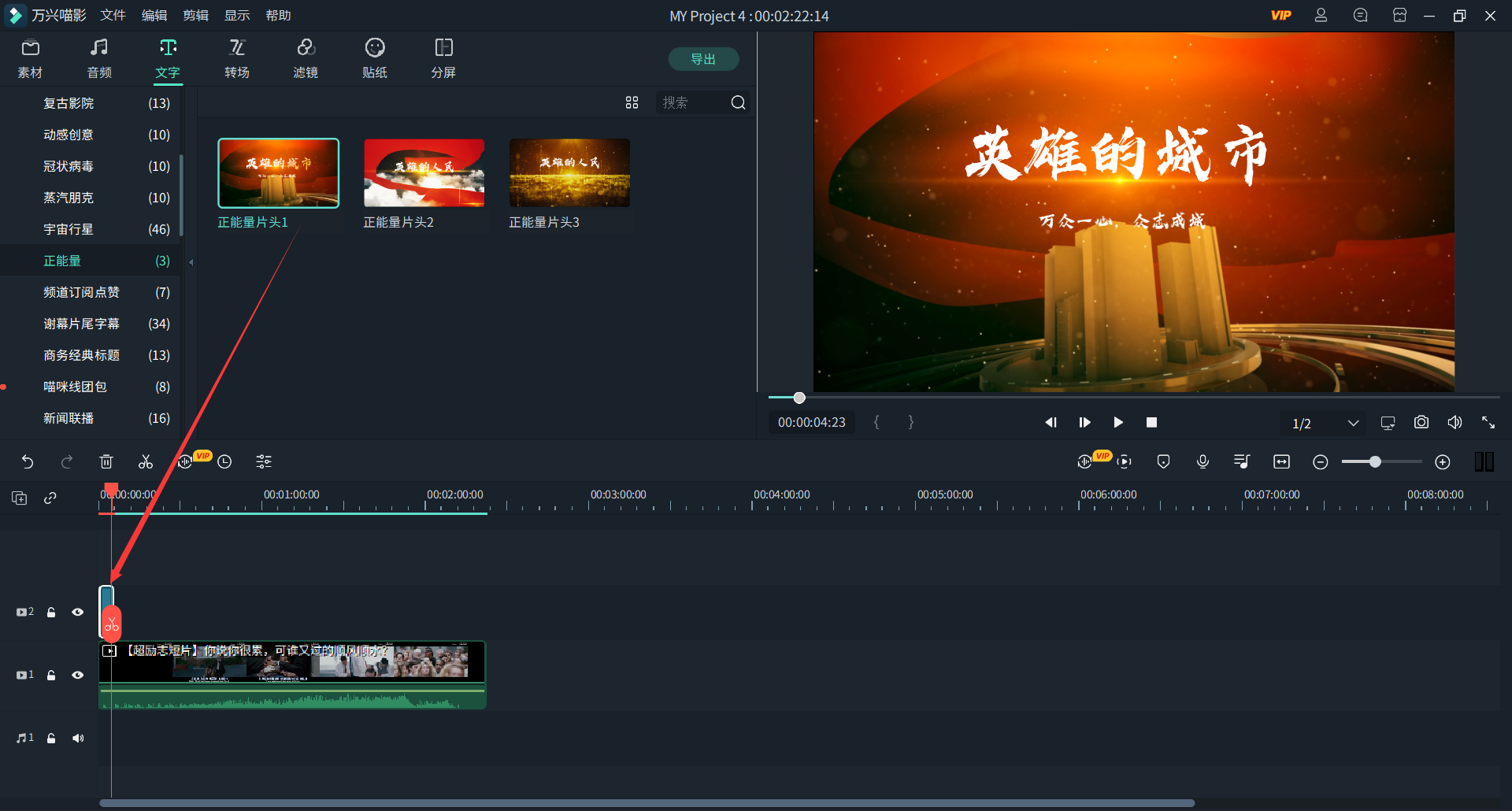
Task: Undo the last edit
Action: 28,461
